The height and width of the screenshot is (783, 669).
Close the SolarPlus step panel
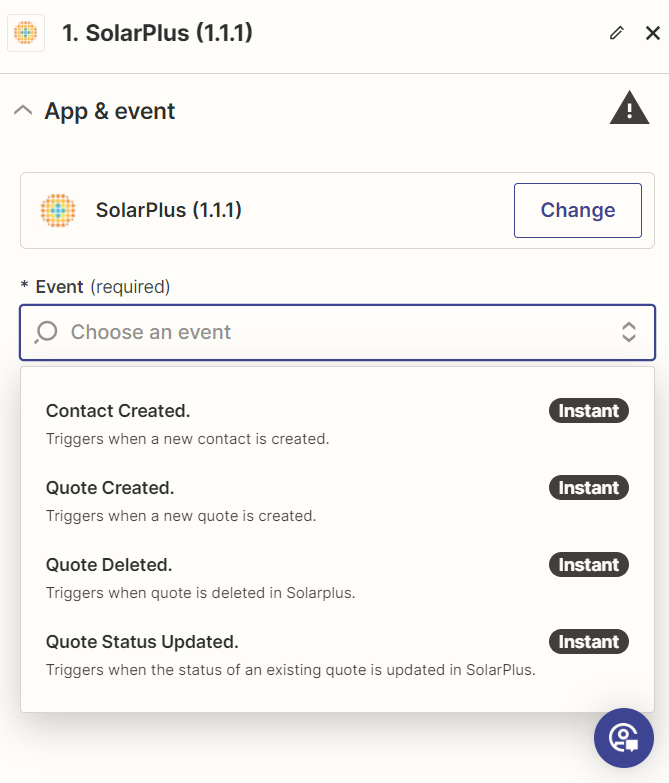pyautogui.click(x=653, y=33)
